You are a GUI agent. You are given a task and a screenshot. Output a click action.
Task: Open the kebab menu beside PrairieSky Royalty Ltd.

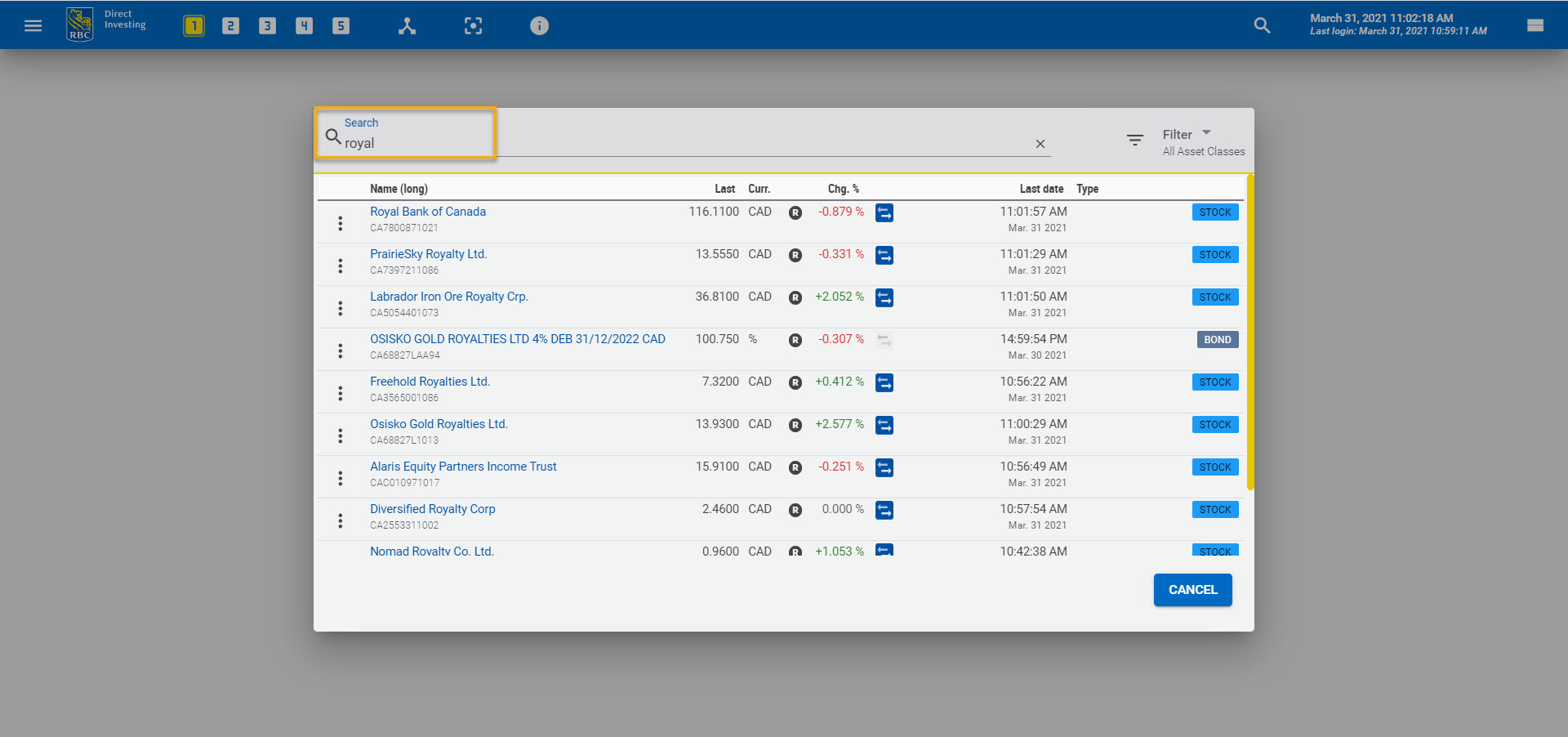coord(341,266)
